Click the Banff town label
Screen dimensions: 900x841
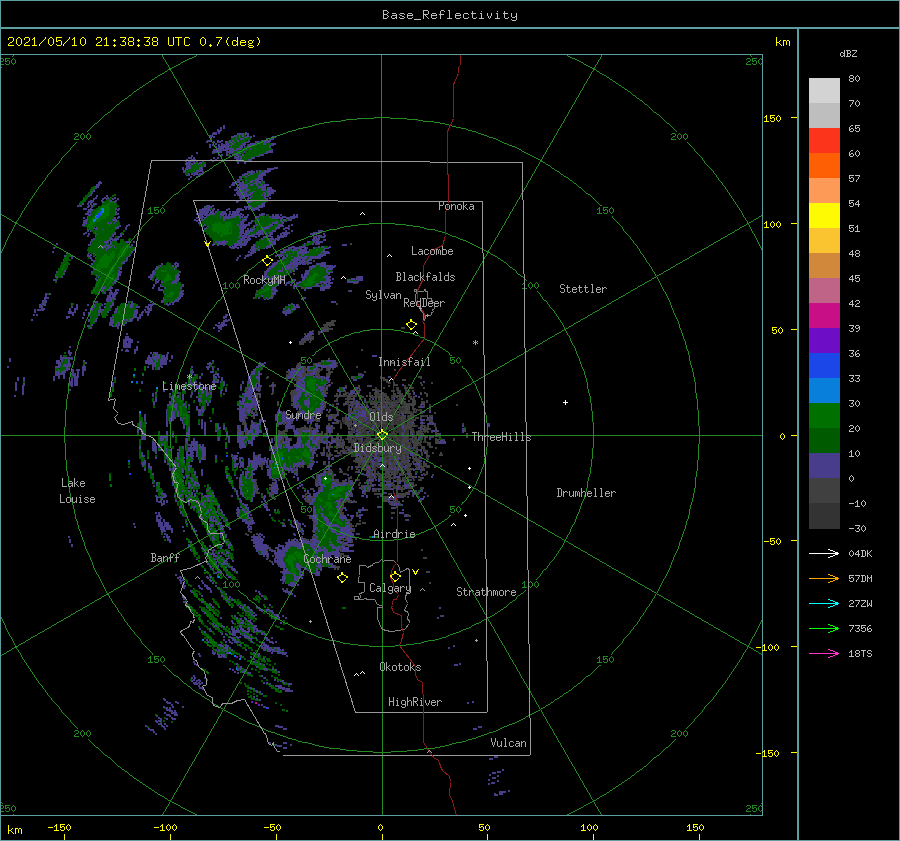click(x=165, y=557)
